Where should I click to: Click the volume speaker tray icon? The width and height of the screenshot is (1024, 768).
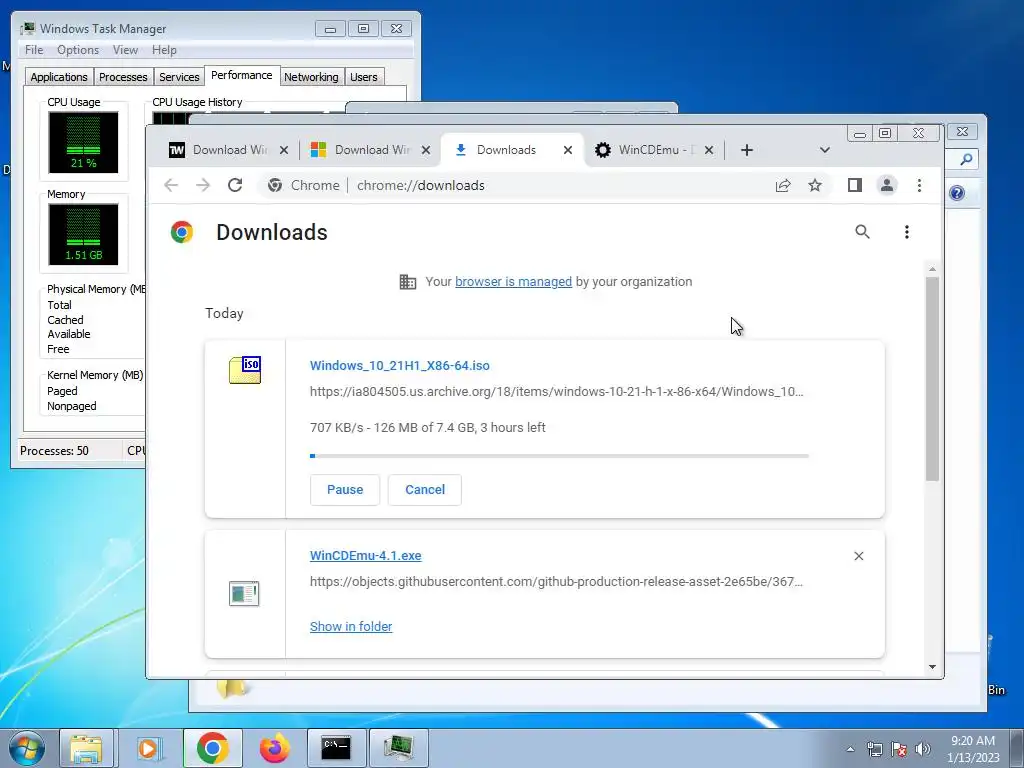(922, 749)
